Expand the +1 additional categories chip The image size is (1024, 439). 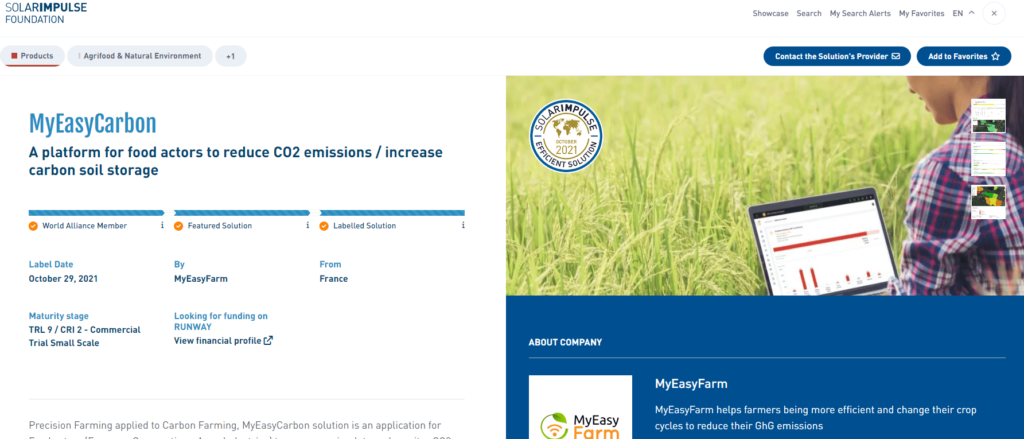click(231, 56)
